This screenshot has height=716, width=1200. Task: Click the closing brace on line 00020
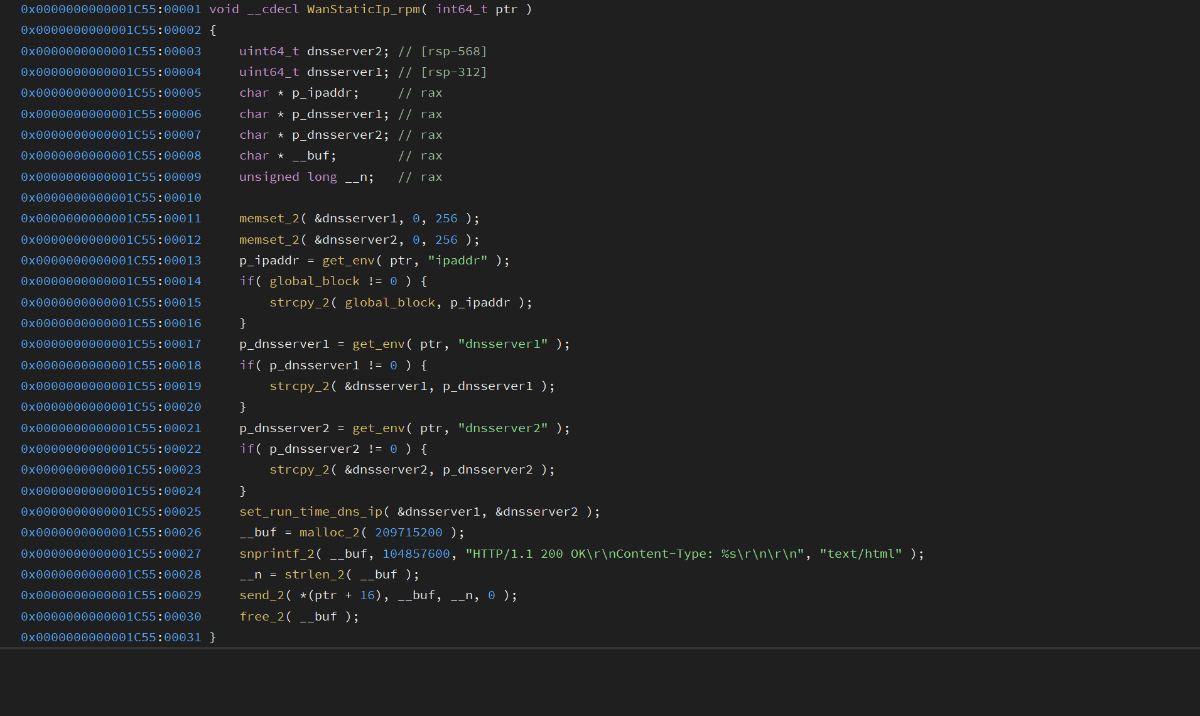pos(243,408)
